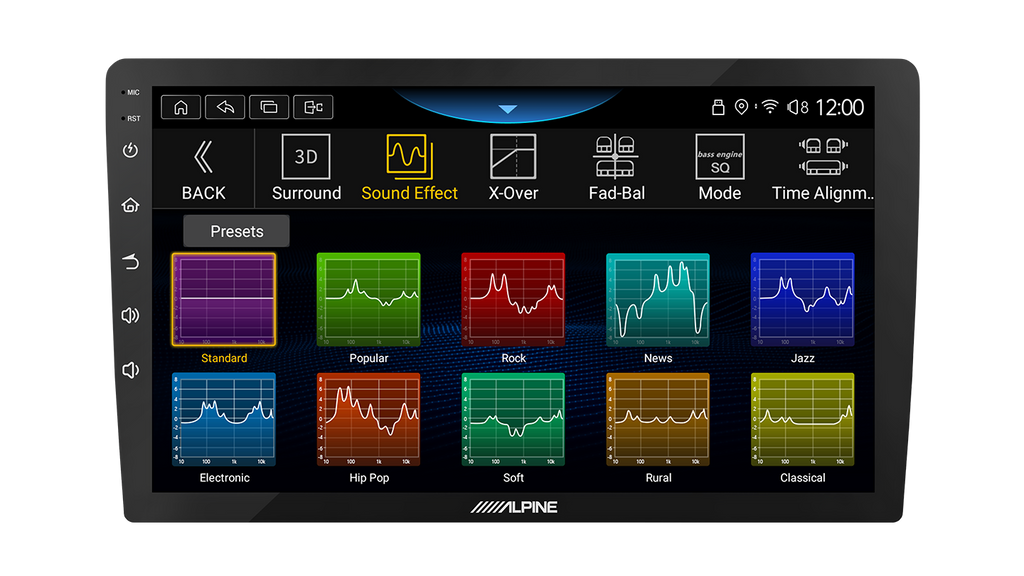The width and height of the screenshot is (1024, 576).
Task: Tap the Wi-Fi status icon
Action: coord(770,107)
